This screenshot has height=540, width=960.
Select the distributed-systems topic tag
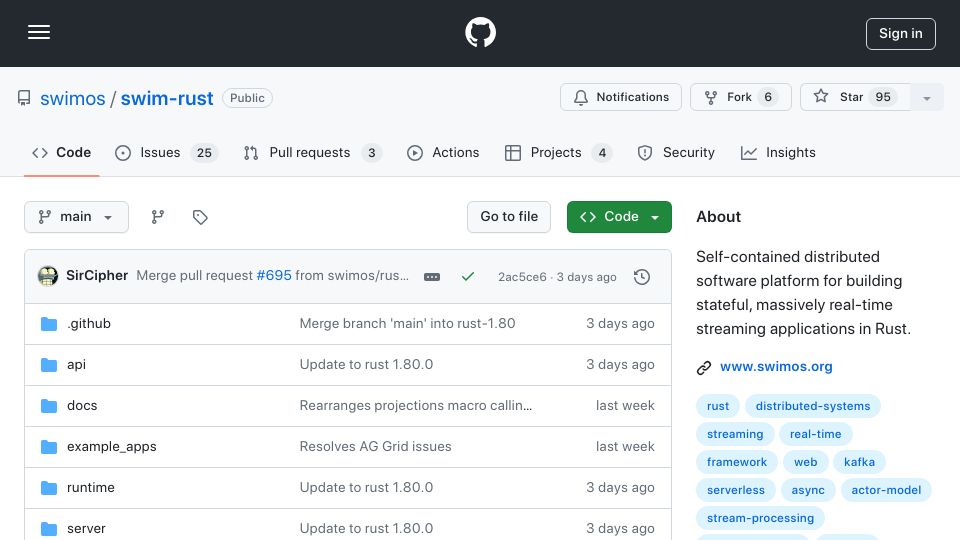pyautogui.click(x=812, y=406)
